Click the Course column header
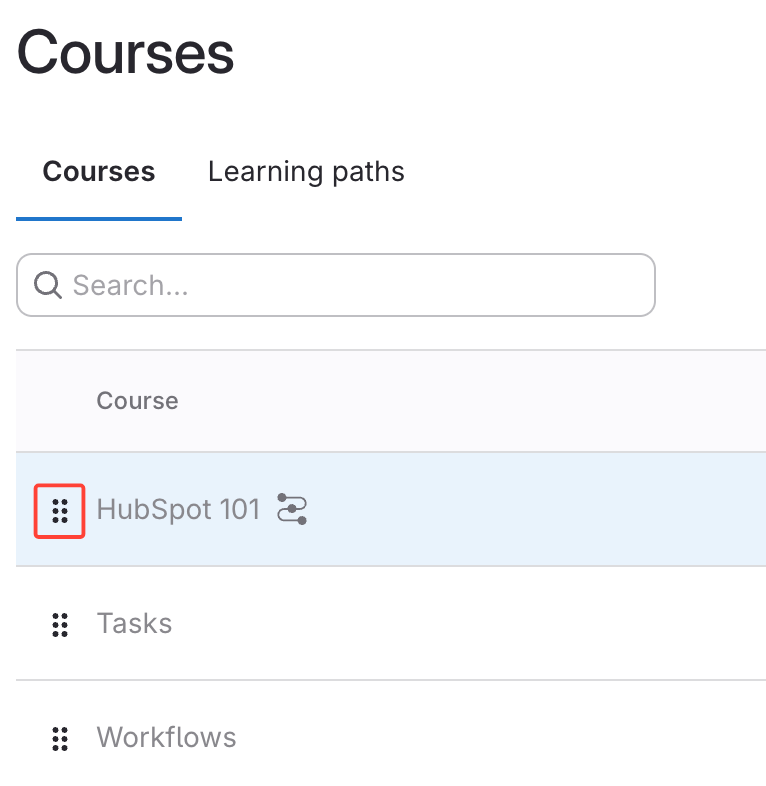This screenshot has height=786, width=766. pos(138,401)
